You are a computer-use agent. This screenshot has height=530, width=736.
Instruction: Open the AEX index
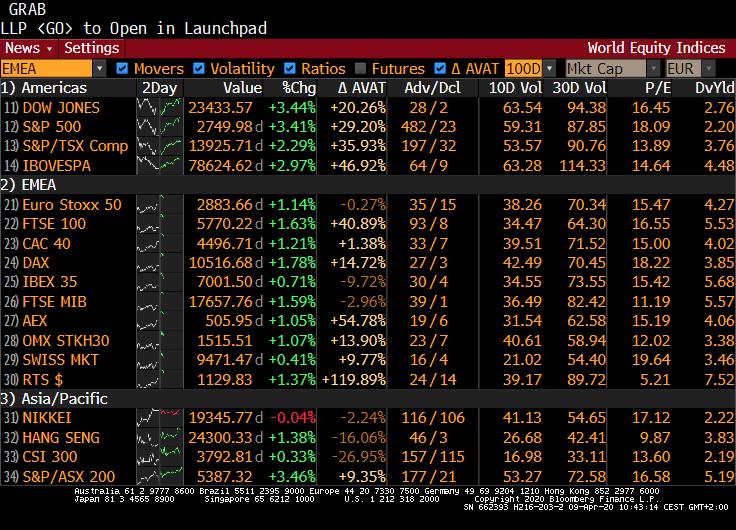click(35, 321)
